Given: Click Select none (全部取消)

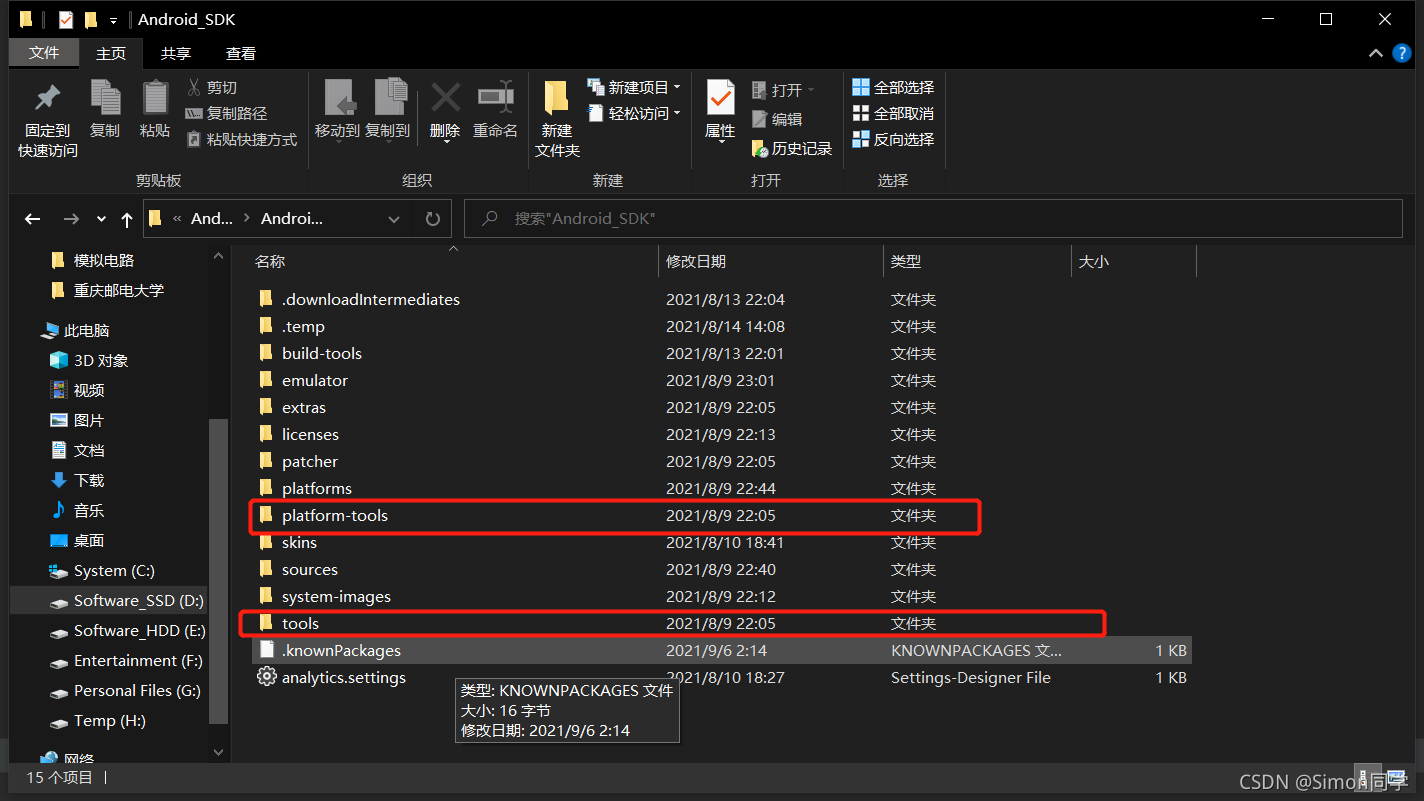Looking at the screenshot, I should 893,114.
